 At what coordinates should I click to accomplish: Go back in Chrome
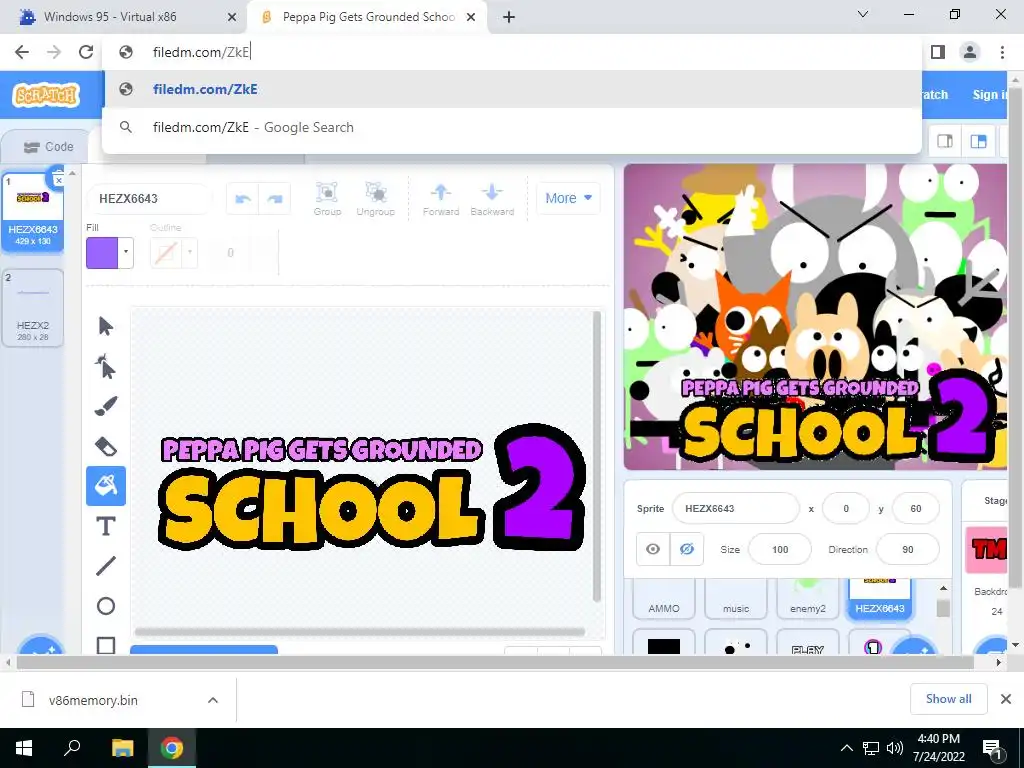click(x=22, y=52)
